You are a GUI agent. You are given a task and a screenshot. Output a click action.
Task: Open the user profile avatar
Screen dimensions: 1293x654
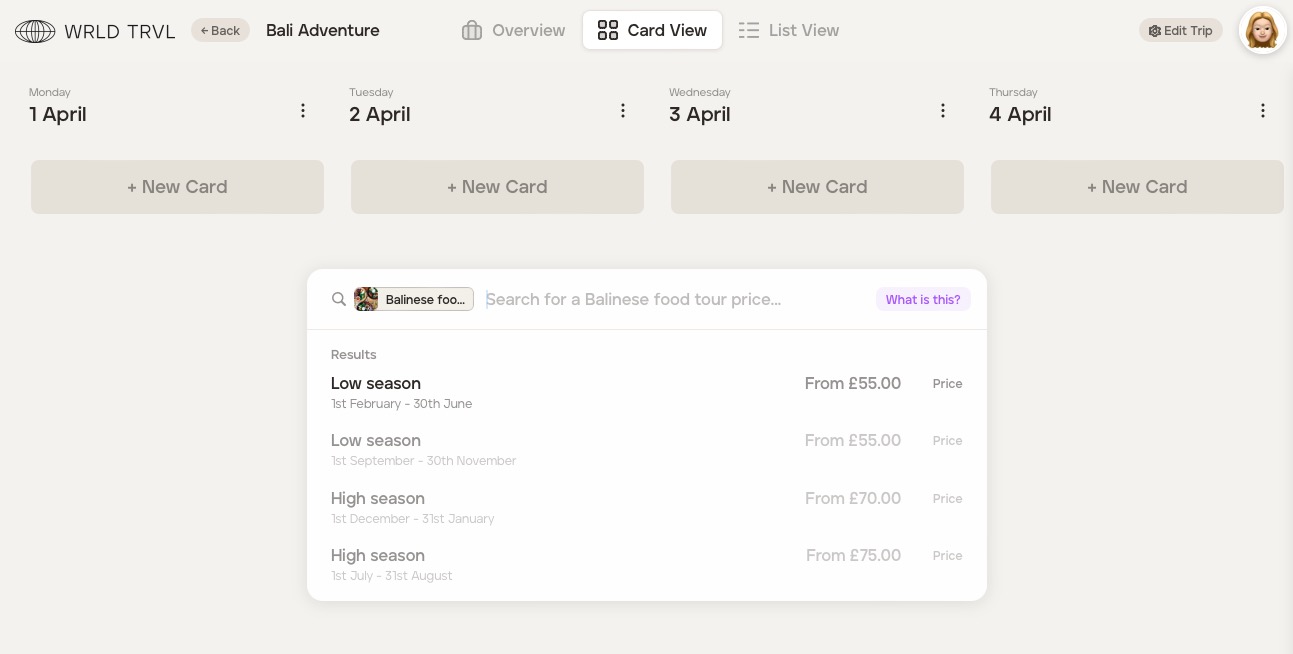(x=1262, y=31)
